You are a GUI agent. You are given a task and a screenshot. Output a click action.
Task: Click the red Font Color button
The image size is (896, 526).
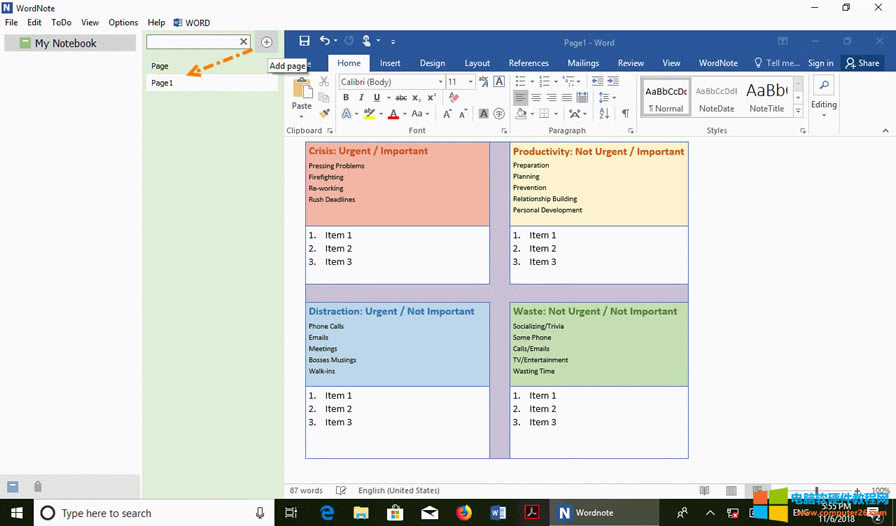392,114
